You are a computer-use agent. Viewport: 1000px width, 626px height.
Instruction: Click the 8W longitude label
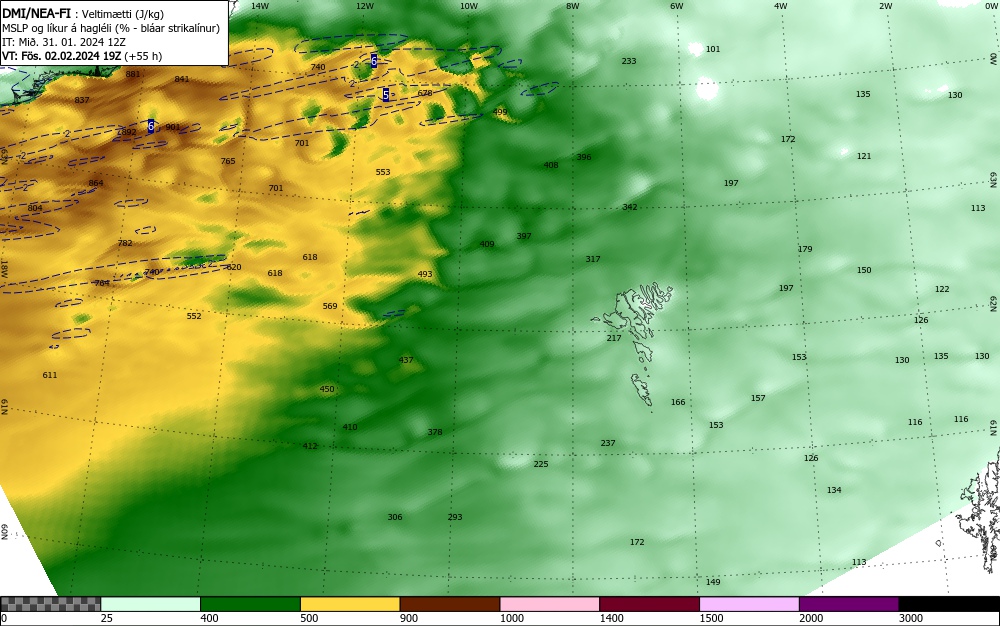573,6
